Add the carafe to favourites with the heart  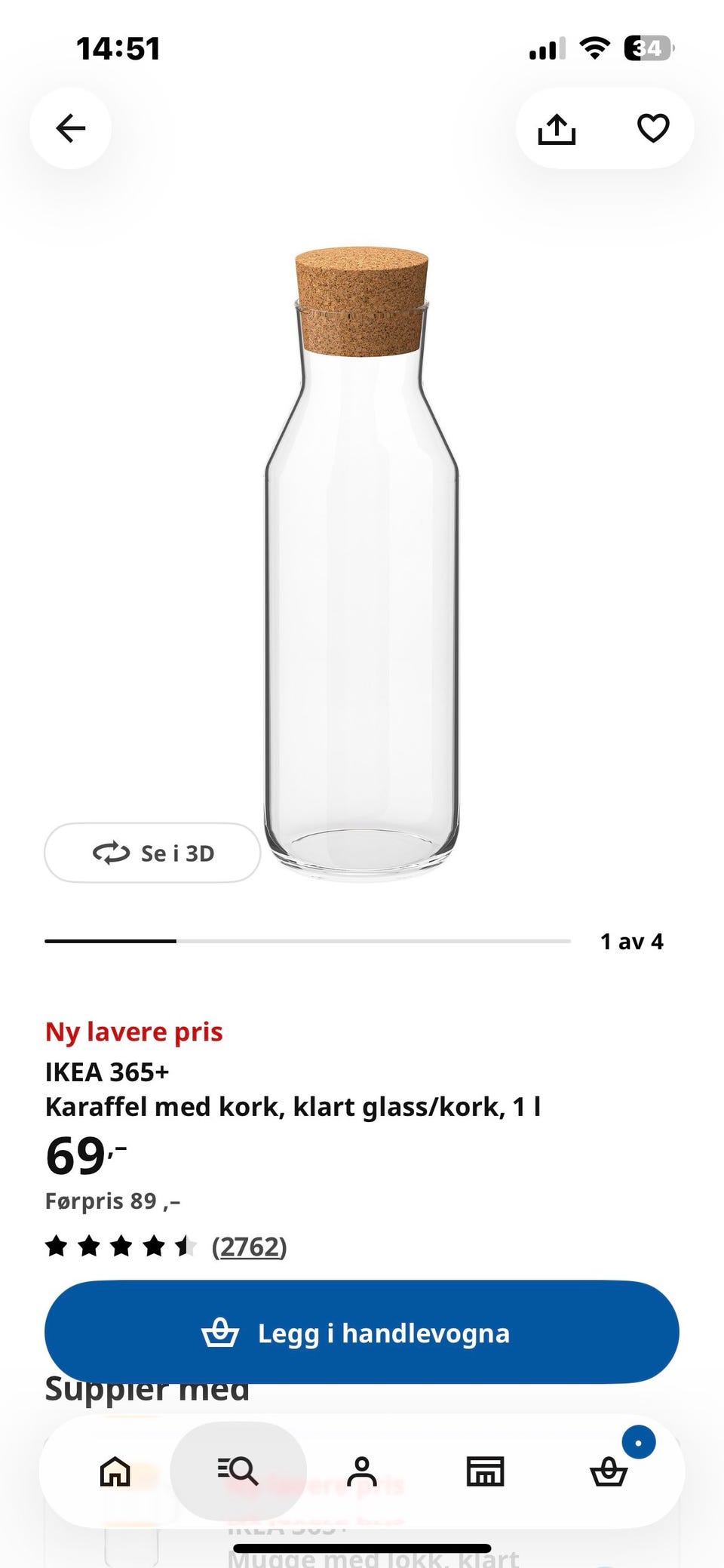point(653,128)
